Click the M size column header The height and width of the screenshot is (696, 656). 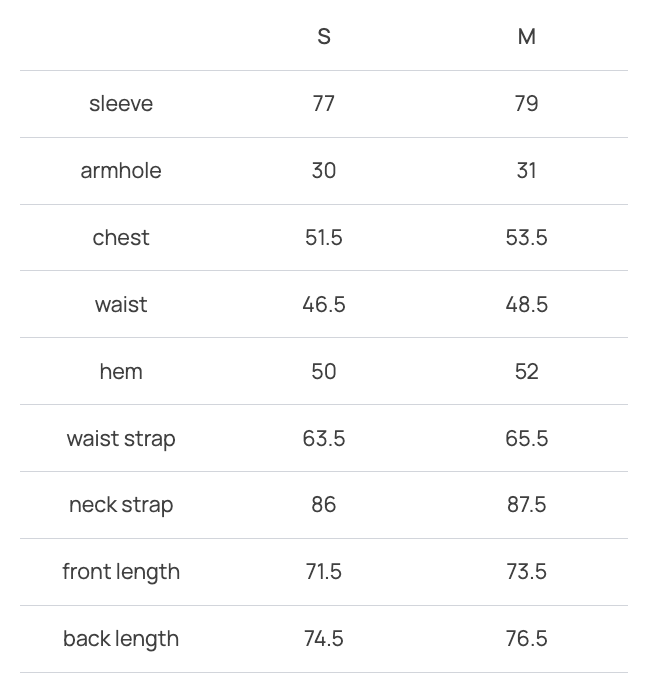click(x=527, y=37)
